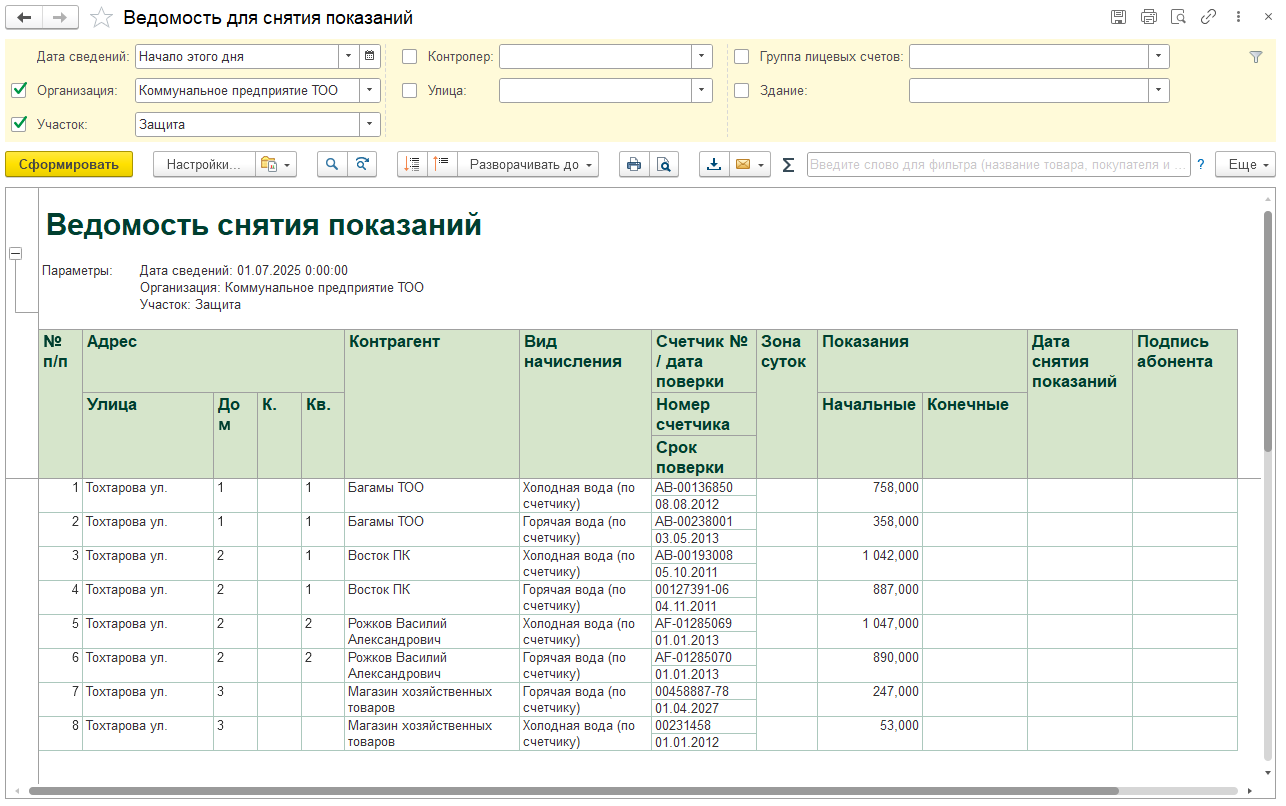Viewport: 1286px width, 806px height.
Task: Enable the Группа лицевых счетов checkbox
Action: point(741,57)
